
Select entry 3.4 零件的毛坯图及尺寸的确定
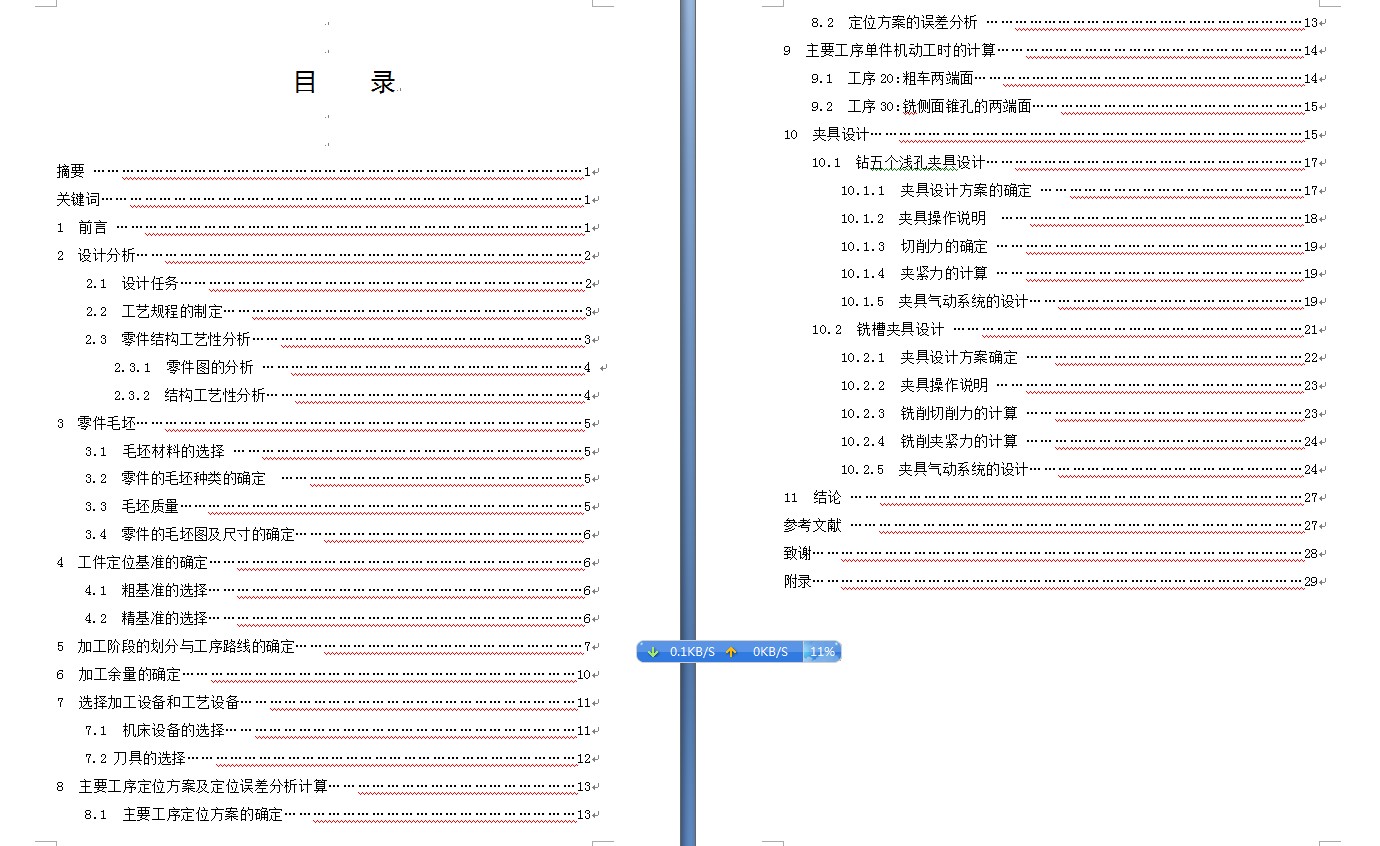click(339, 535)
